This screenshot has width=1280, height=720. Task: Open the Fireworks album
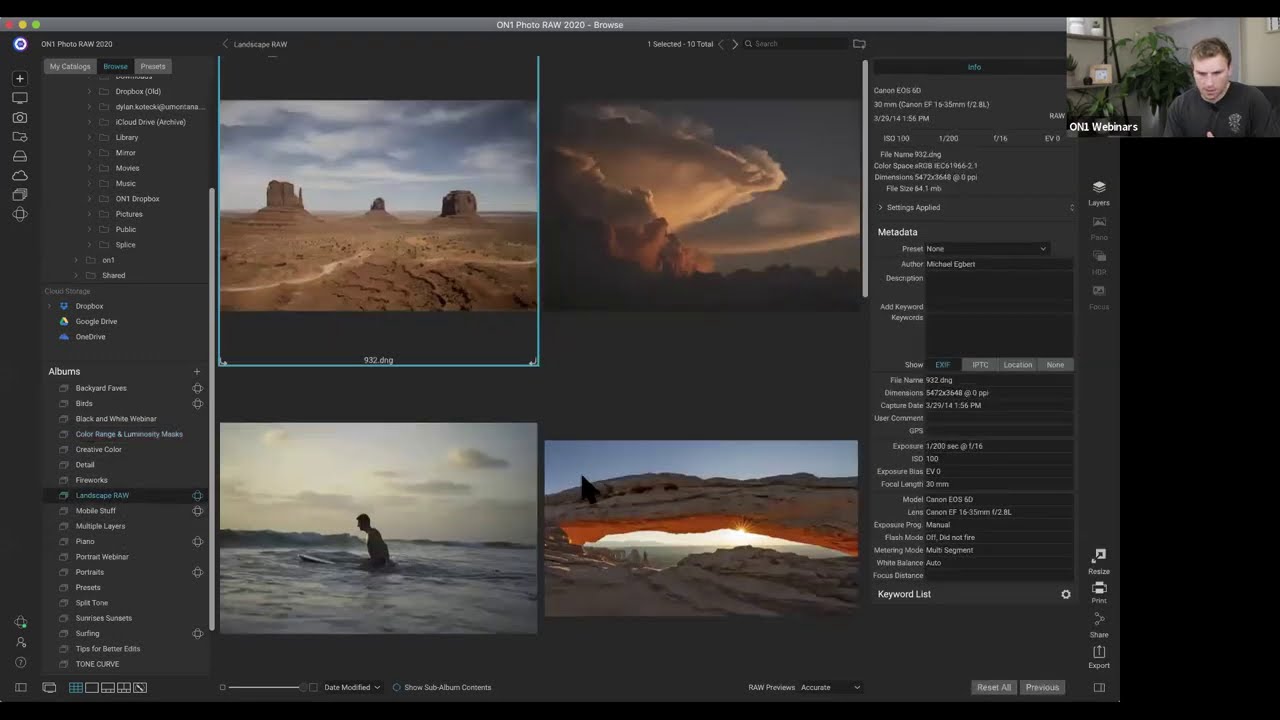(x=91, y=480)
